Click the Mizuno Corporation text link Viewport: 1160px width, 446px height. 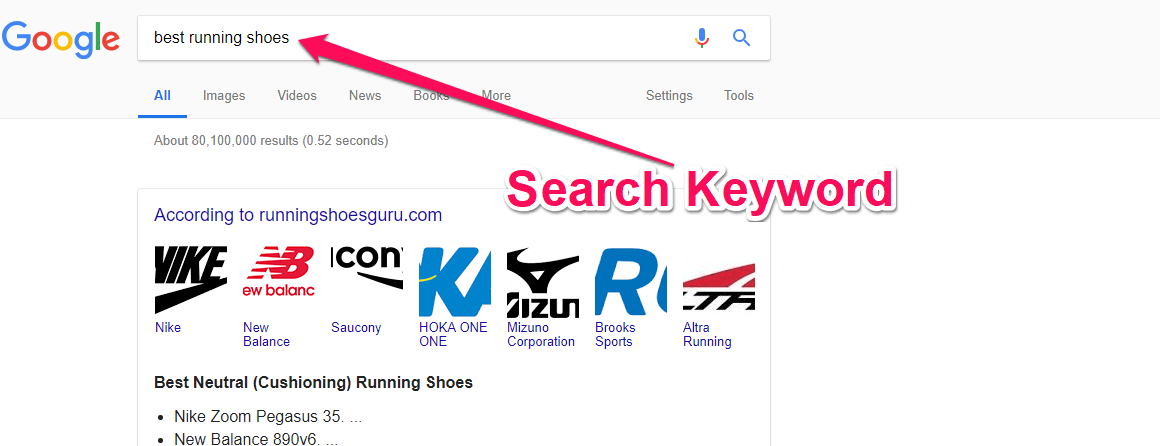[x=541, y=334]
